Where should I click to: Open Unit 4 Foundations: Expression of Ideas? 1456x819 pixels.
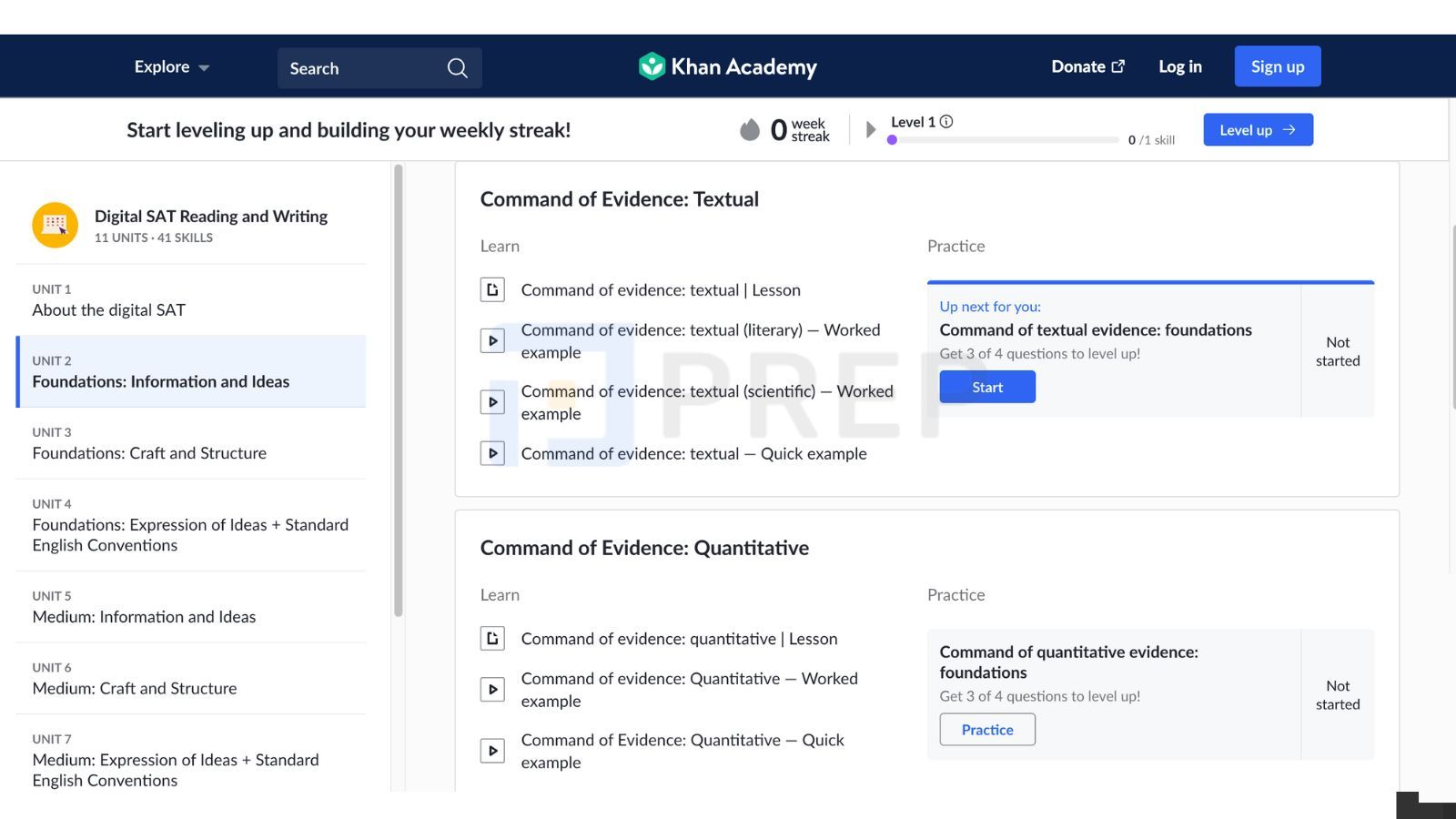(191, 525)
